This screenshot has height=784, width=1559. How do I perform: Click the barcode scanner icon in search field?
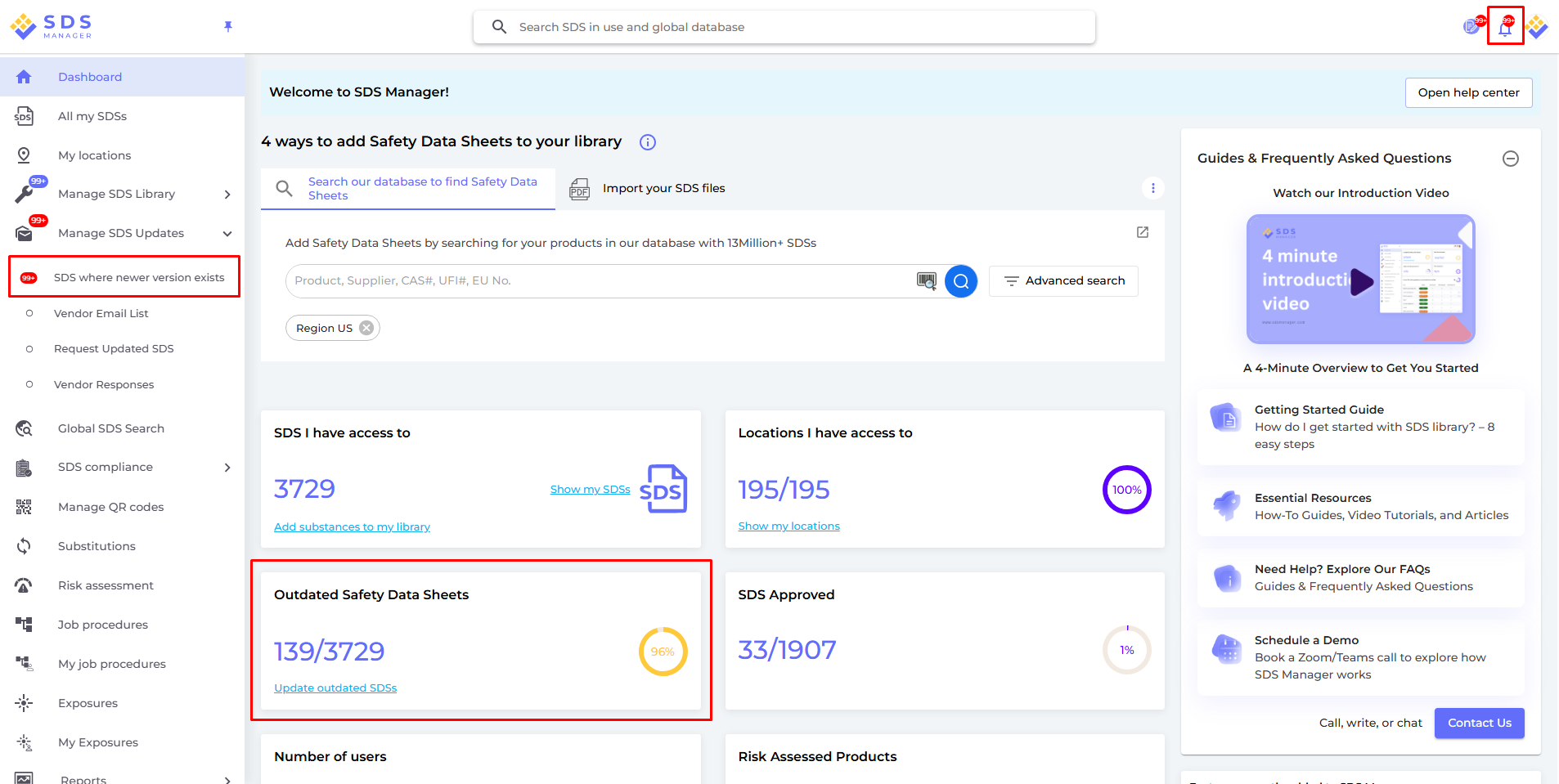coord(926,281)
